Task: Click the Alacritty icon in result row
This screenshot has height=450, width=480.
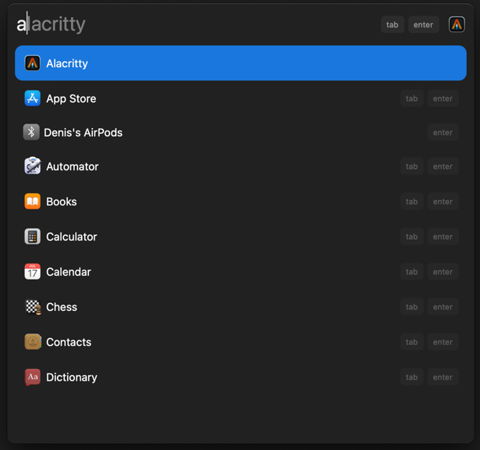Action: pos(32,63)
